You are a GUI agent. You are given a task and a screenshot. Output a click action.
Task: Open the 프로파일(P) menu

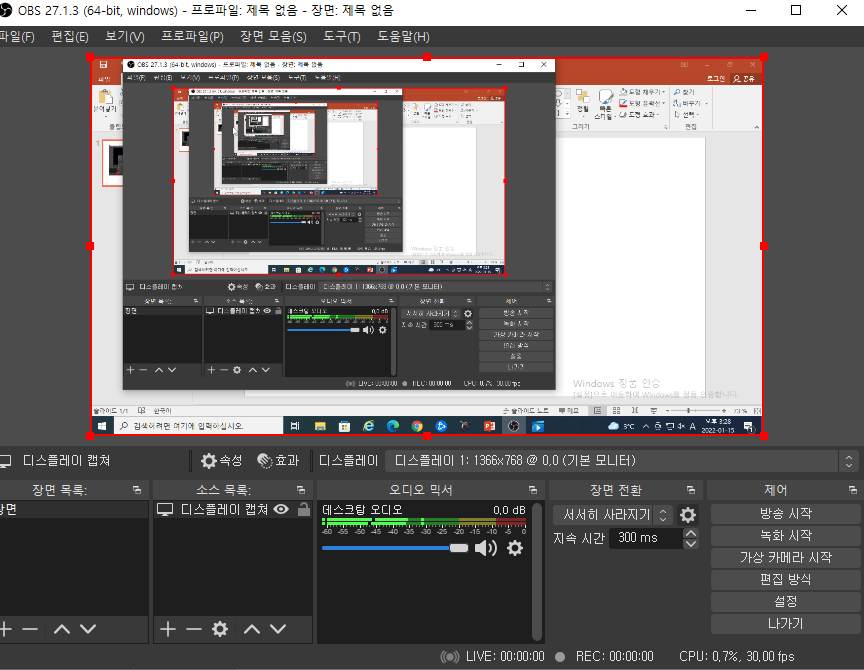click(x=192, y=36)
